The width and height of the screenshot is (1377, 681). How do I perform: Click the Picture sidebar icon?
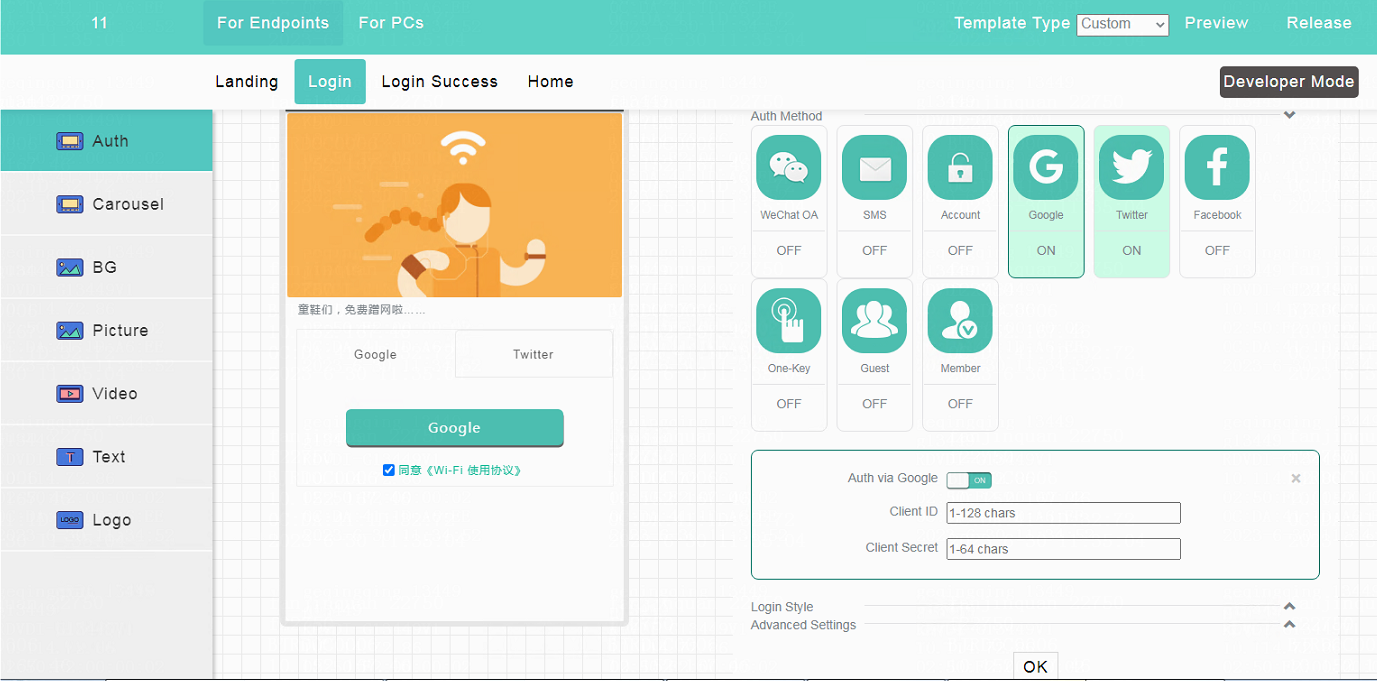point(69,330)
